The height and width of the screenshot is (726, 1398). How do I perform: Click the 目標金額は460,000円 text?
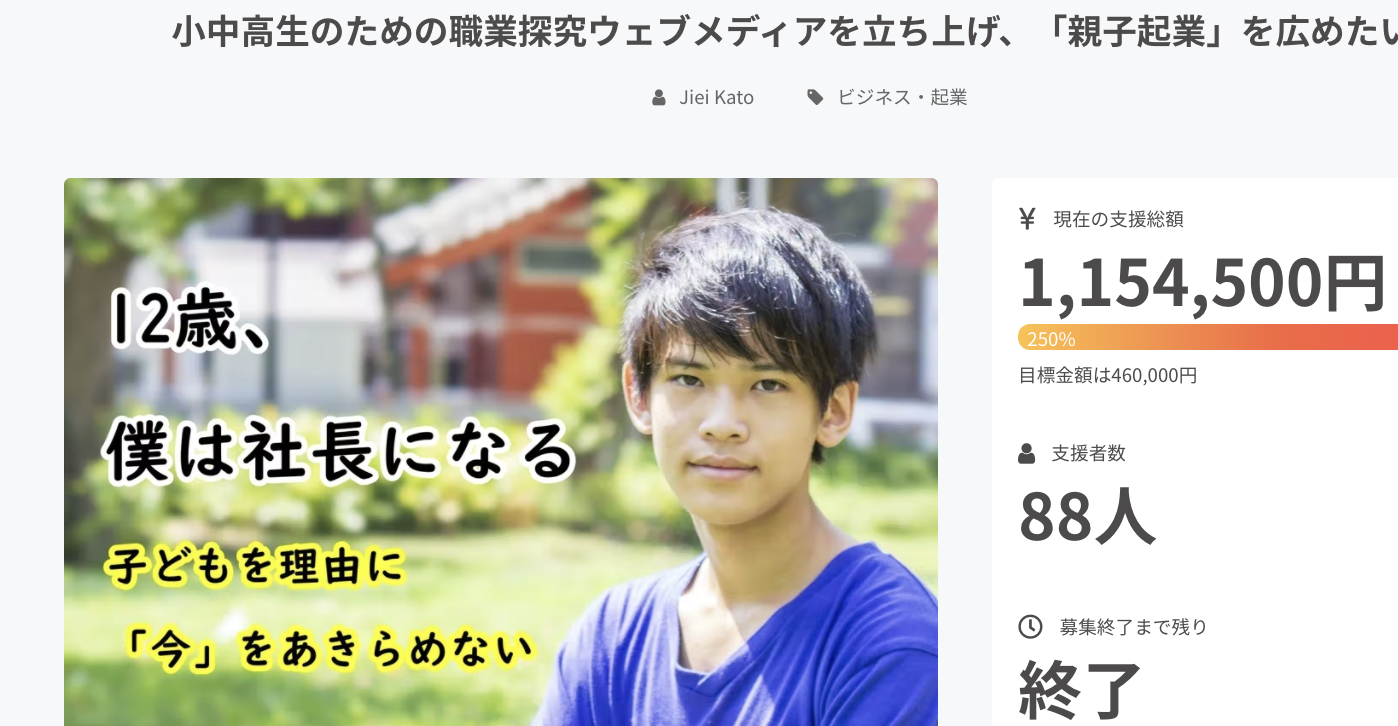tap(1108, 376)
